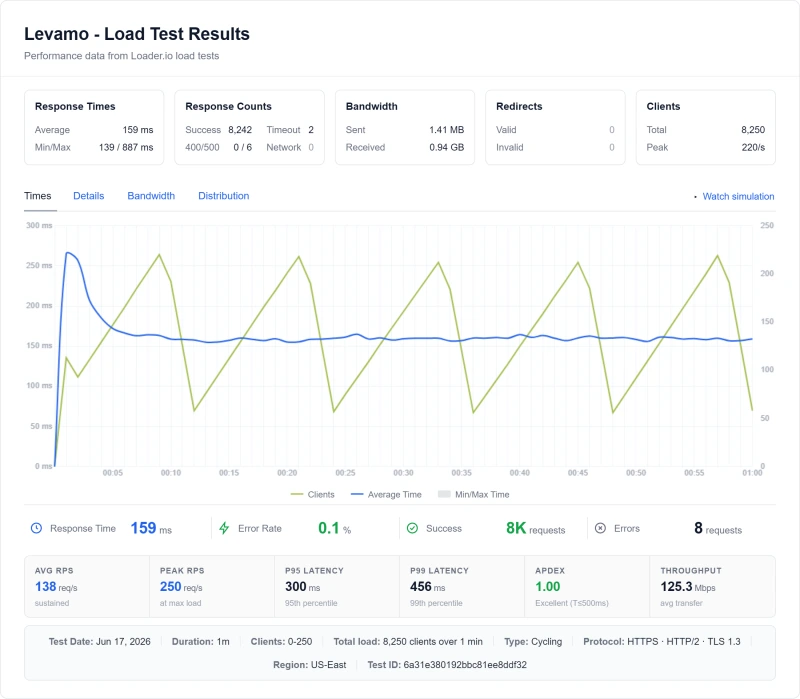This screenshot has height=699, width=800.
Task: Click the Response Counts card title
Action: (x=228, y=106)
